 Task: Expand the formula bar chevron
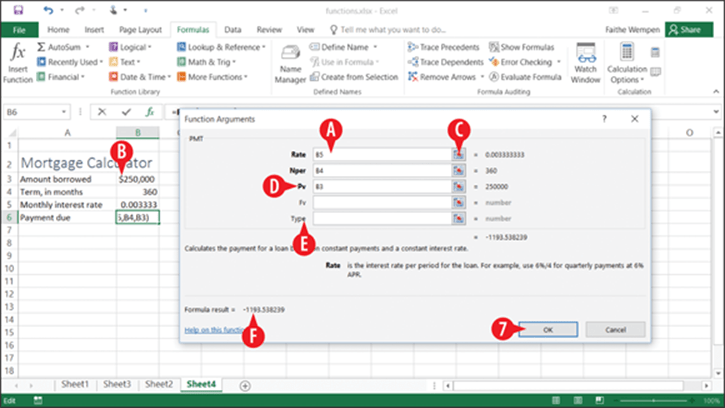coord(716,111)
